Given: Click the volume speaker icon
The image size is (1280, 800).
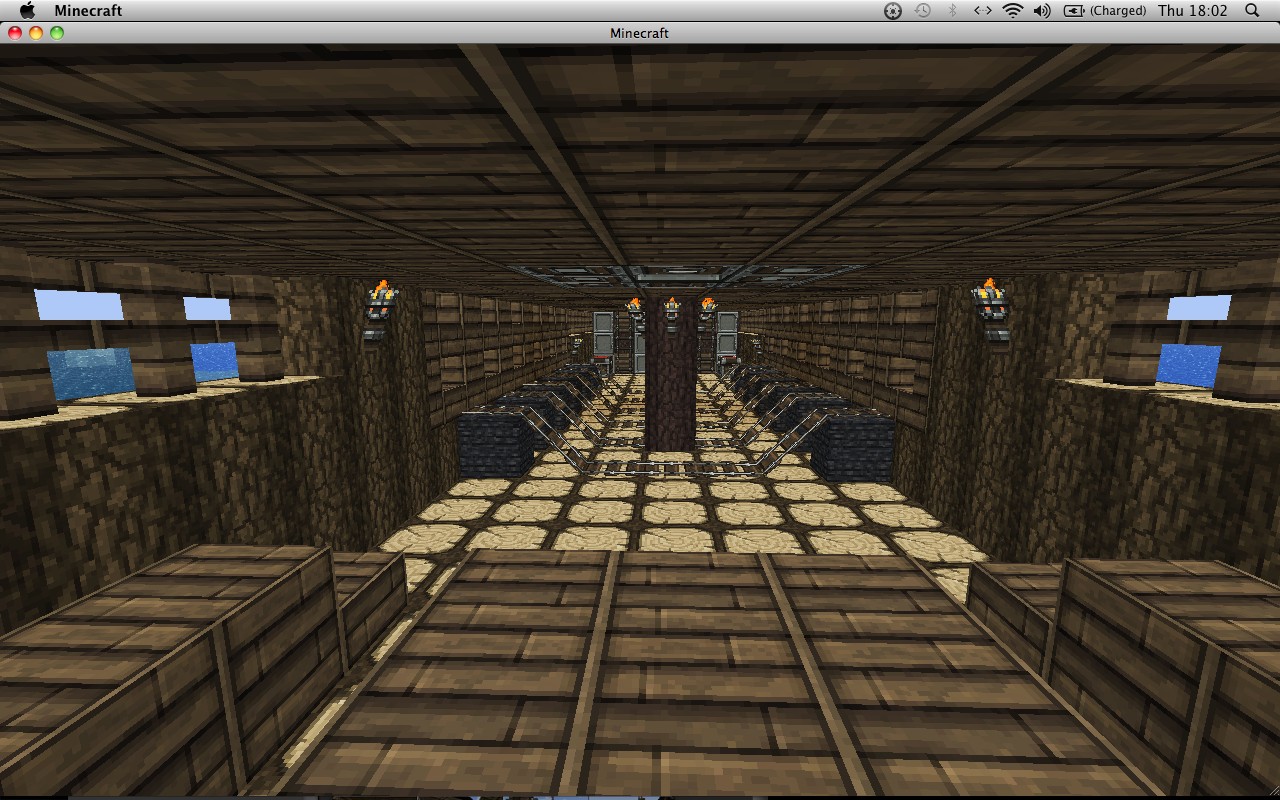Looking at the screenshot, I should coord(1042,10).
